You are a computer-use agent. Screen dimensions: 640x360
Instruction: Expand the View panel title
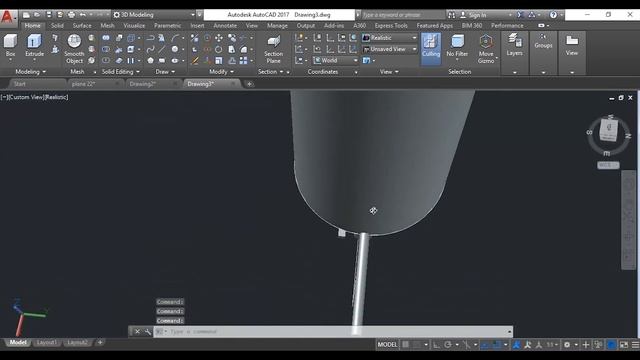click(x=389, y=72)
